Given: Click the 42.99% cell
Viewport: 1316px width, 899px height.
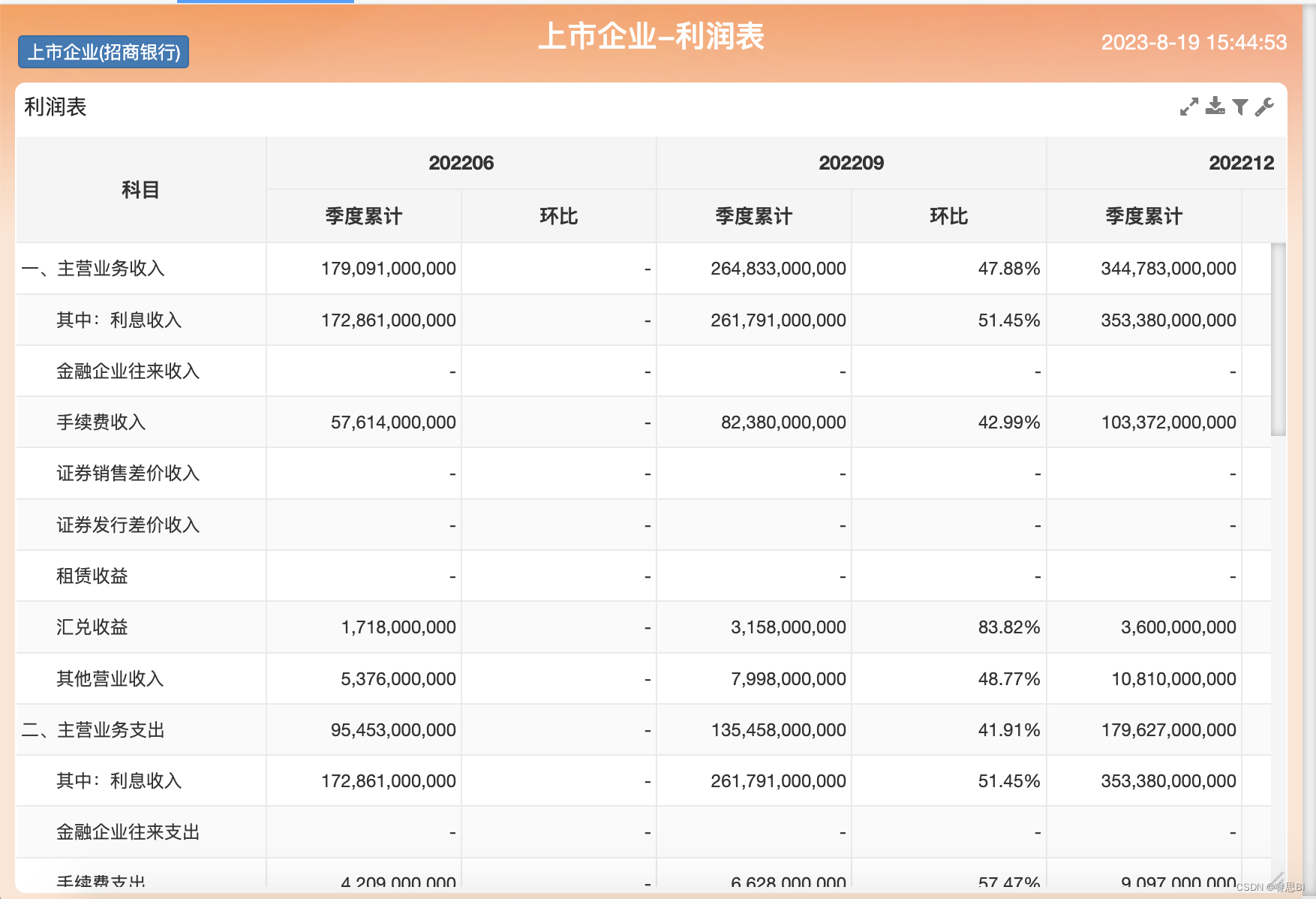Looking at the screenshot, I should click(1009, 422).
